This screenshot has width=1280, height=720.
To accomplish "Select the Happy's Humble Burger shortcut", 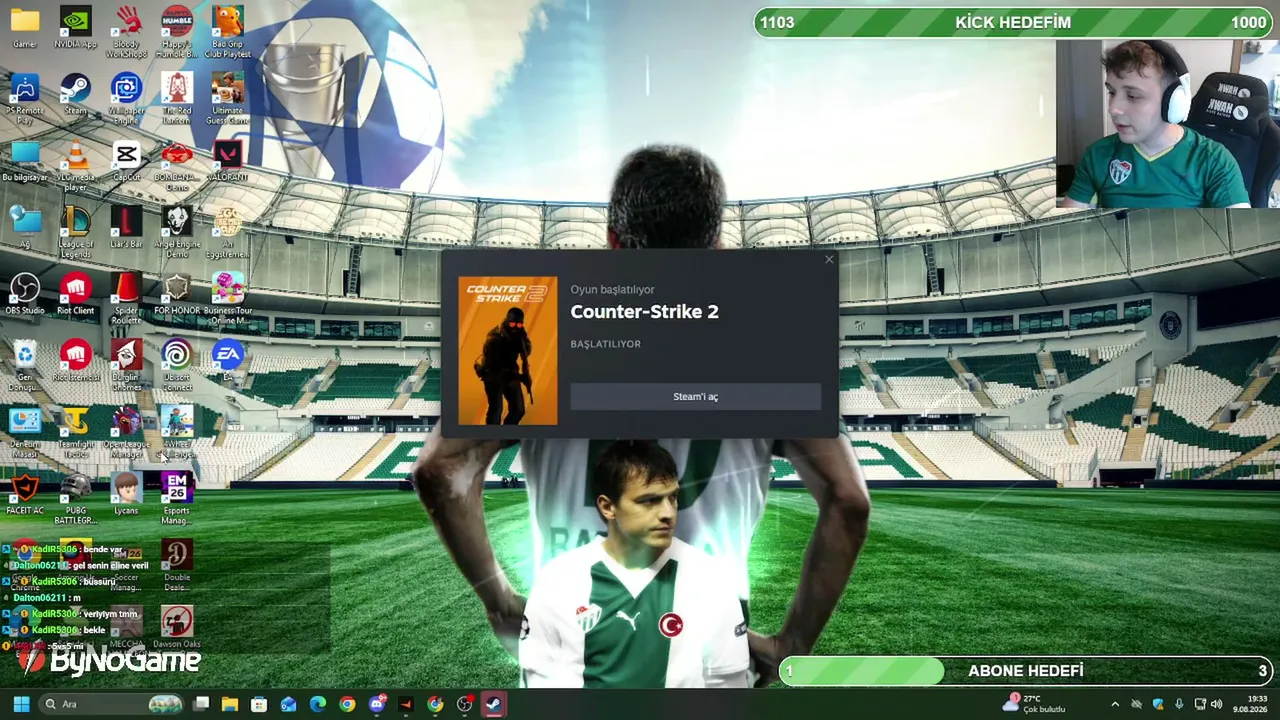I will point(177,32).
